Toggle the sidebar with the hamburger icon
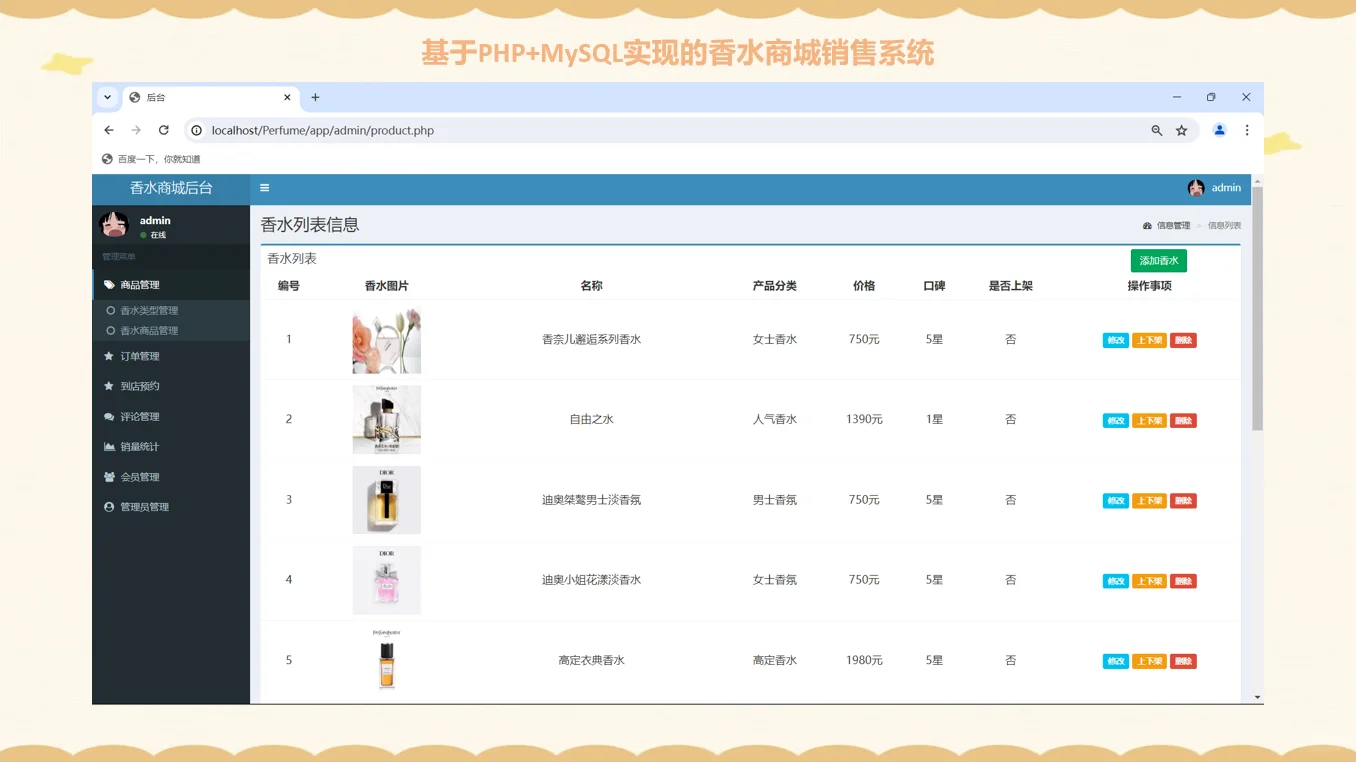This screenshot has width=1356, height=762. pyautogui.click(x=264, y=188)
